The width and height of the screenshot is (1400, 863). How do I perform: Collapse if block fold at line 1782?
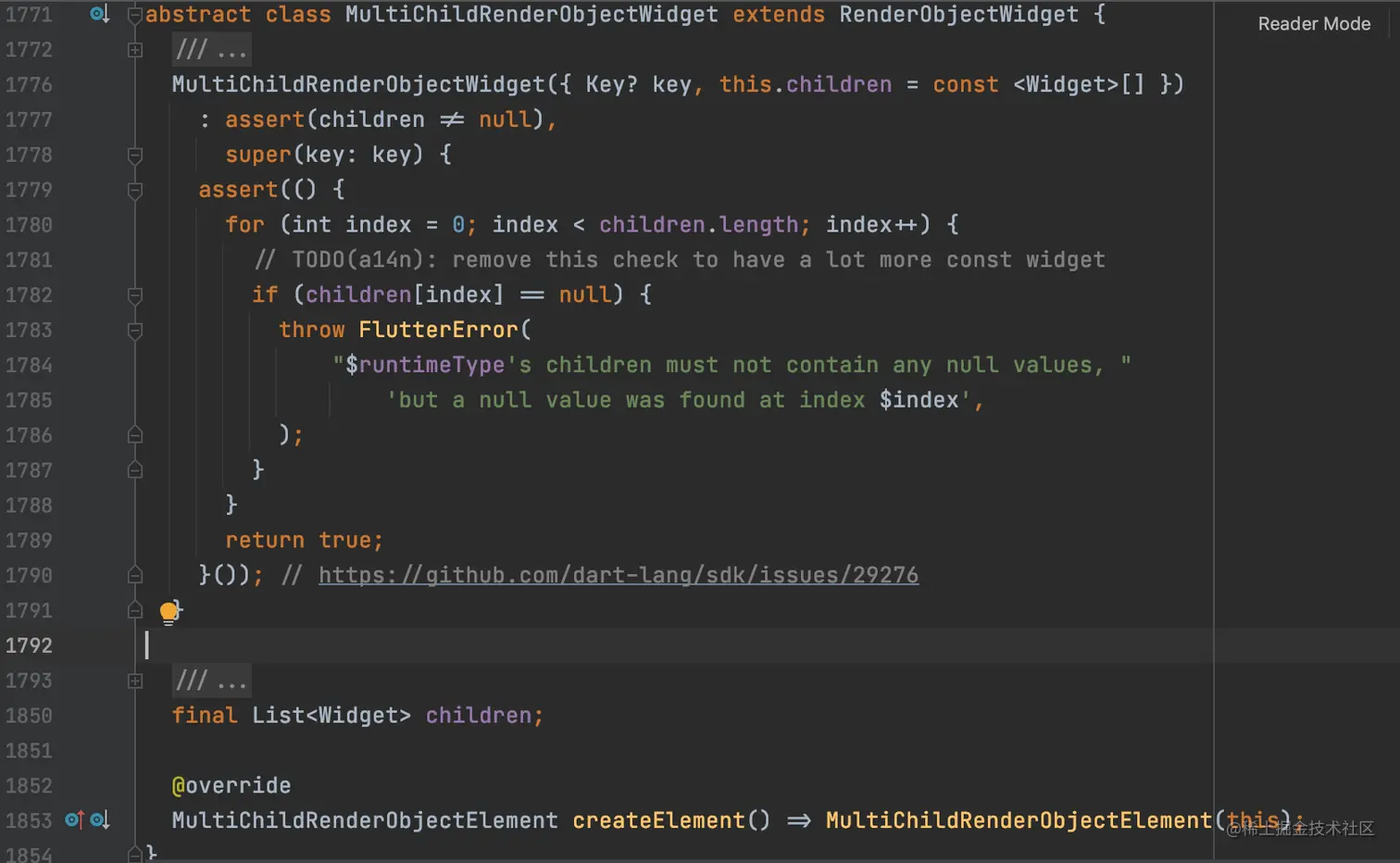pos(135,295)
